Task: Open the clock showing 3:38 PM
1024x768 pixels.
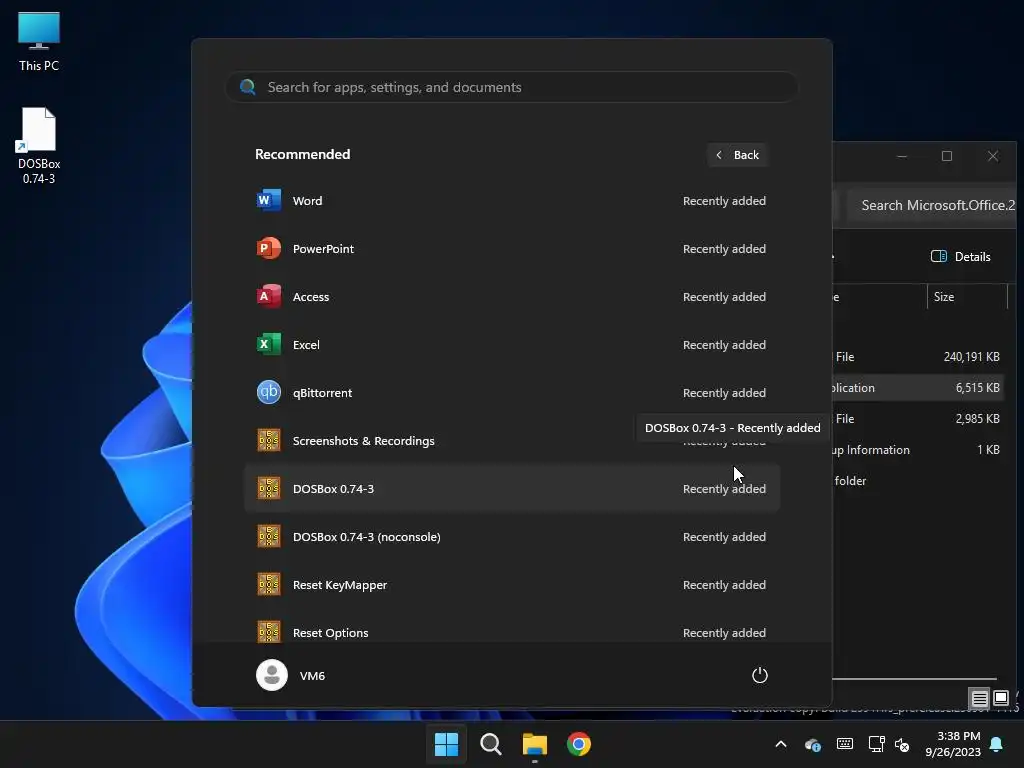Action: (953, 744)
